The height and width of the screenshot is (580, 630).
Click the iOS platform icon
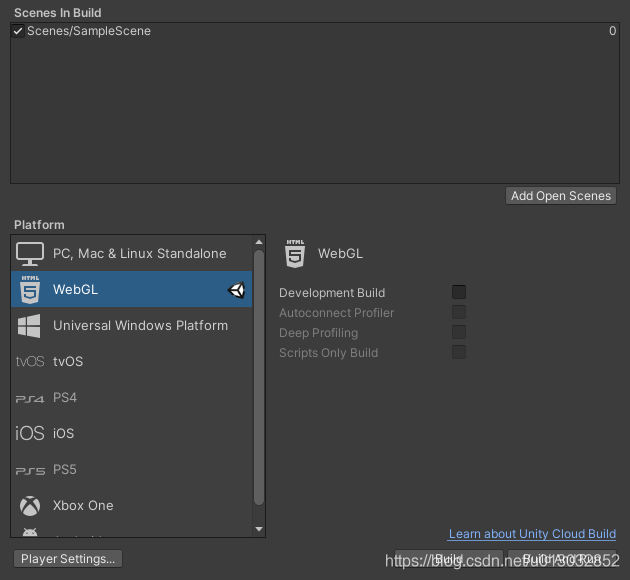pyautogui.click(x=30, y=434)
